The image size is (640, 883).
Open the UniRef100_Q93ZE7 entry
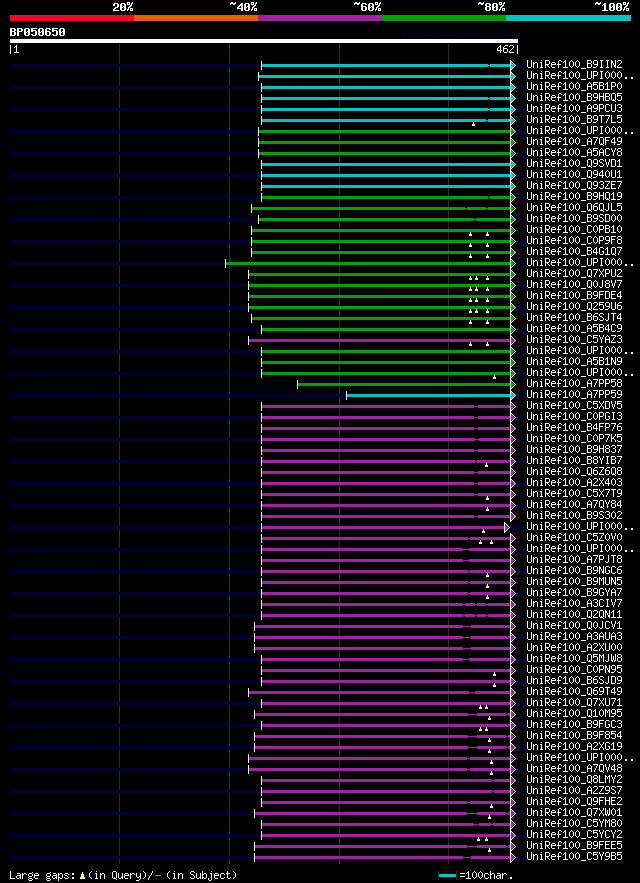point(574,185)
